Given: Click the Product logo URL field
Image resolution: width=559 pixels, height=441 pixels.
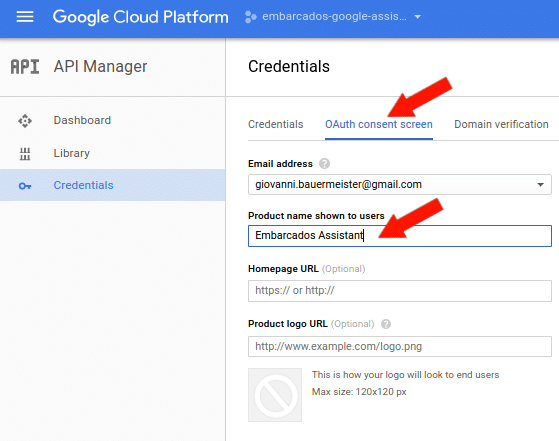Looking at the screenshot, I should pyautogui.click(x=400, y=347).
